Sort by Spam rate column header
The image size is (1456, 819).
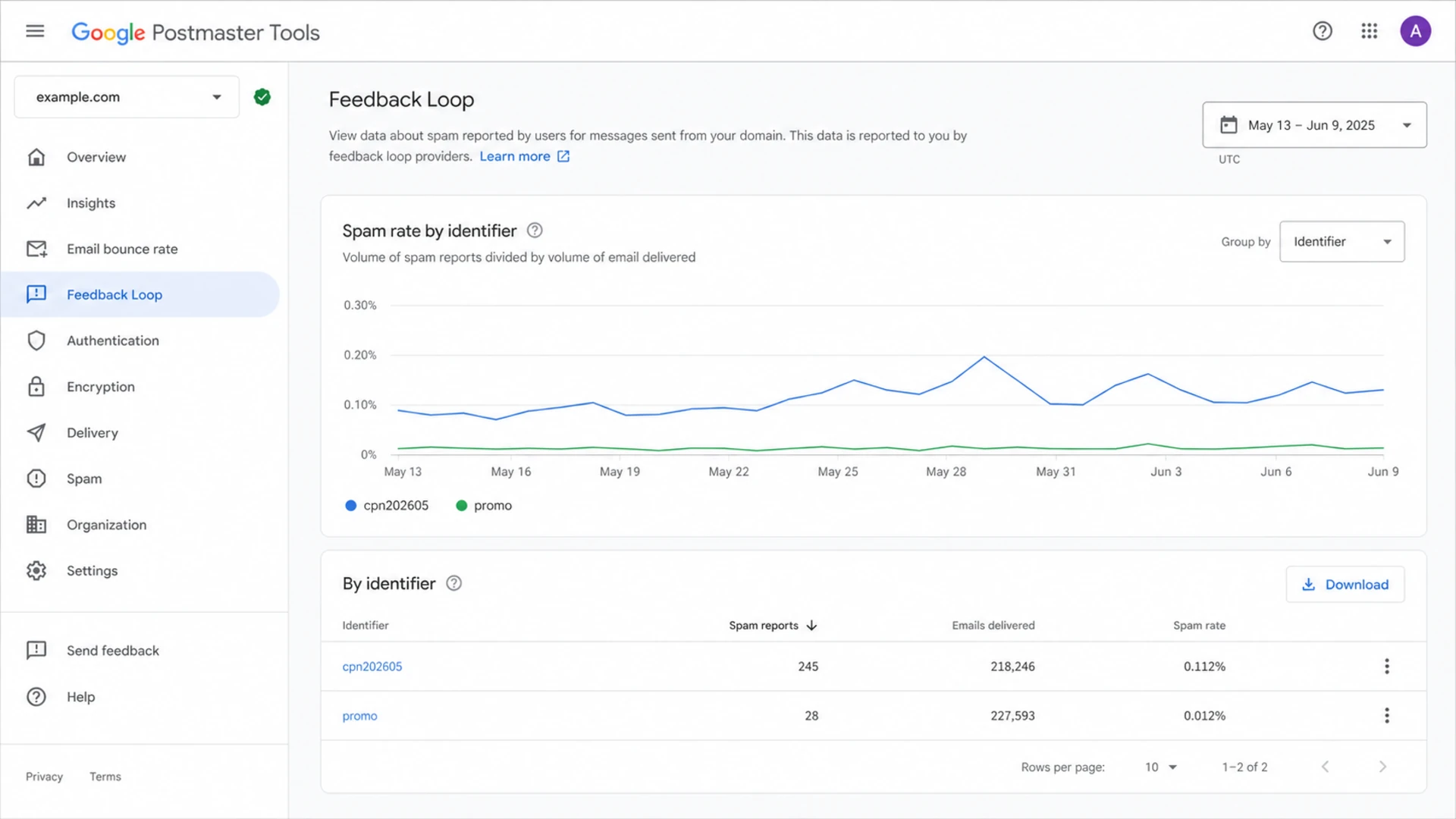1199,625
